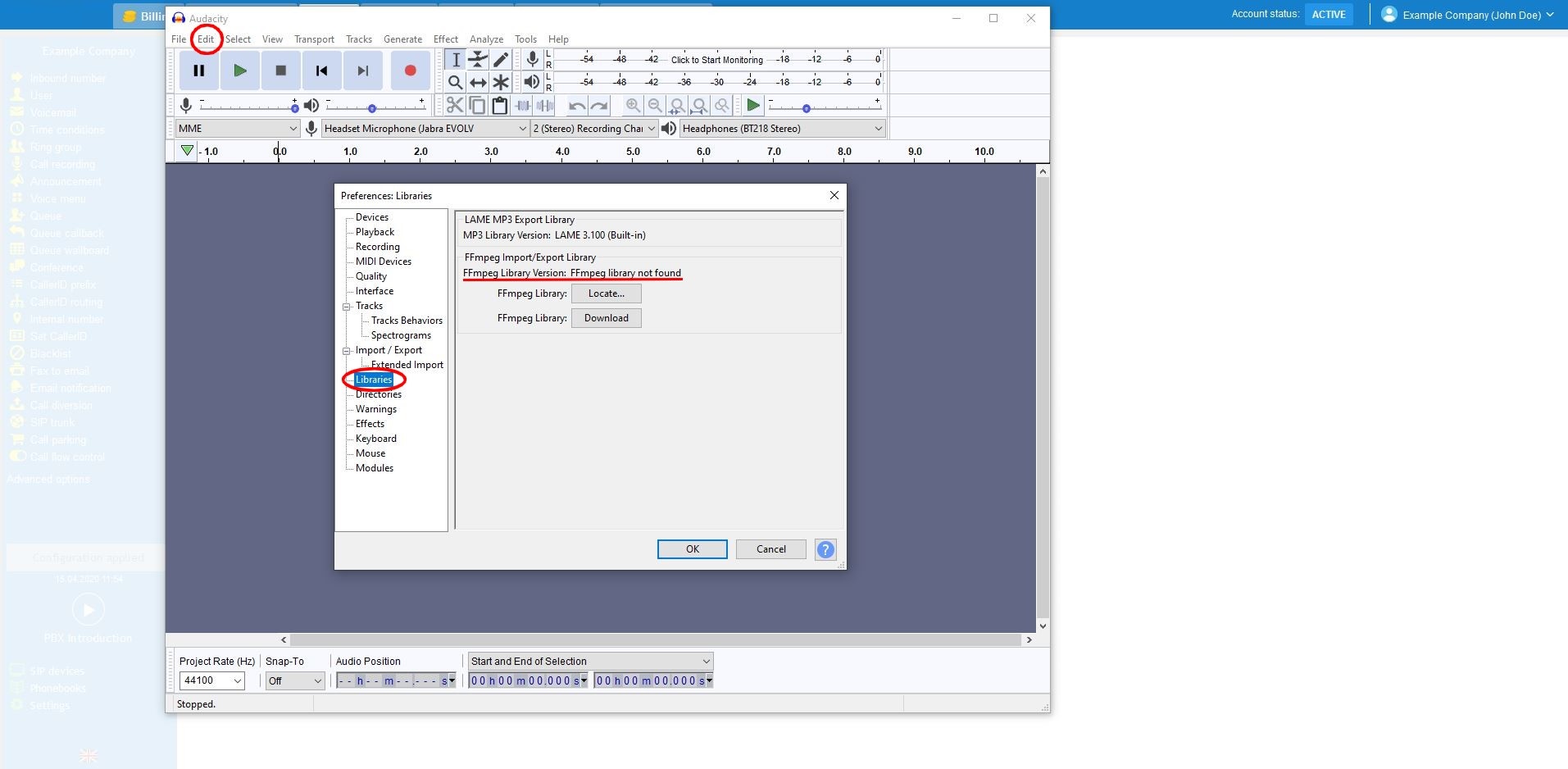Select the Selection (I-beam) tool
The width and height of the screenshot is (1568, 769).
(456, 60)
